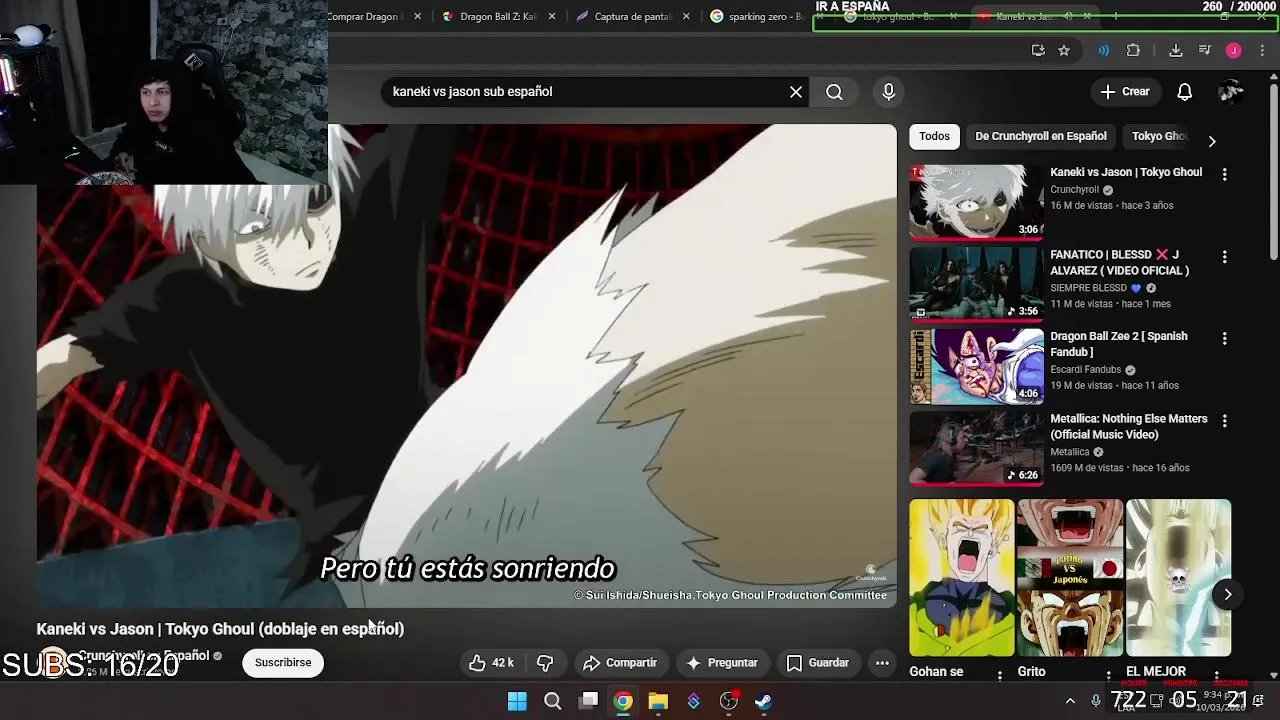Click the blue sound-waves extension icon
This screenshot has width=1280, height=720.
point(1104,50)
